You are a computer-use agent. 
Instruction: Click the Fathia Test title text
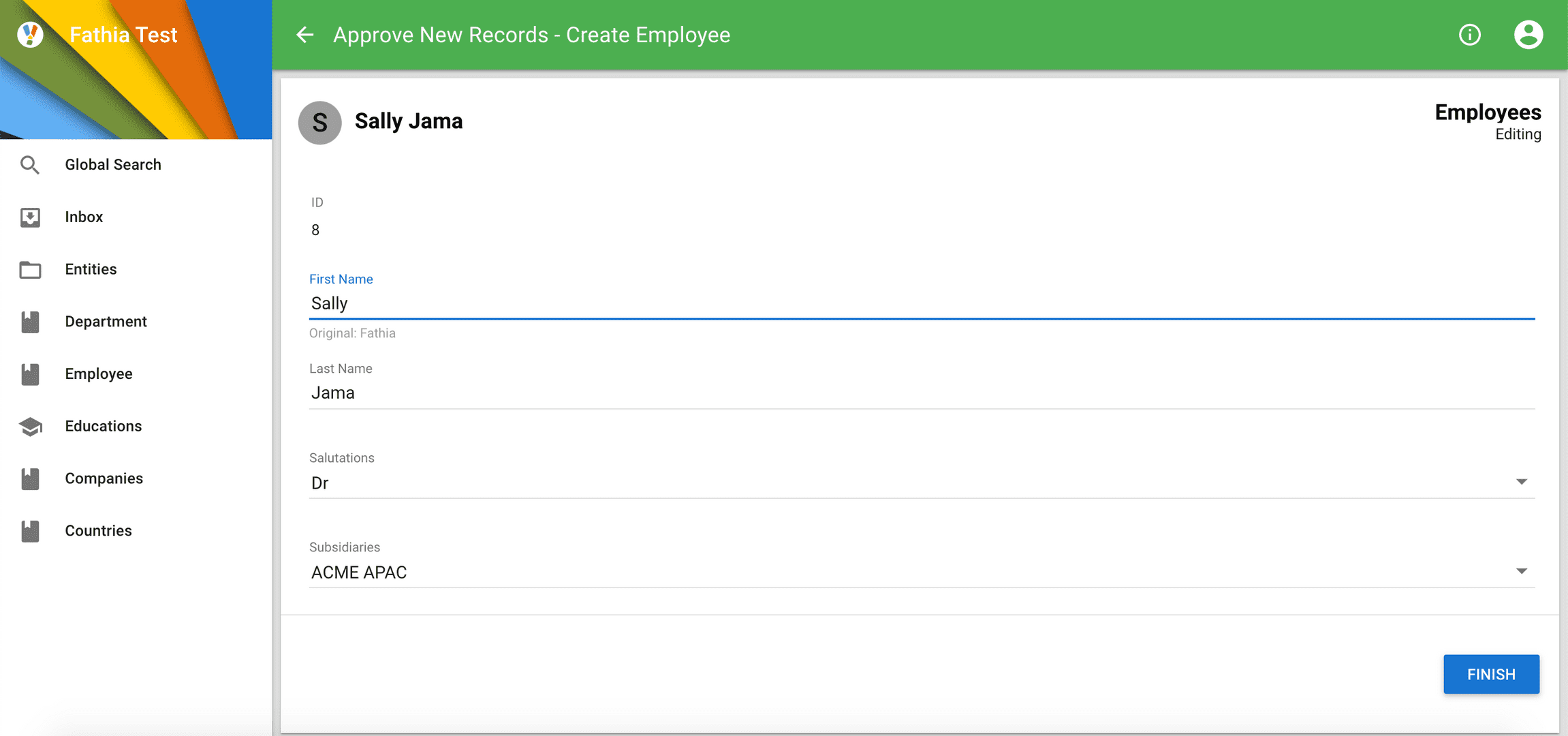tap(123, 35)
